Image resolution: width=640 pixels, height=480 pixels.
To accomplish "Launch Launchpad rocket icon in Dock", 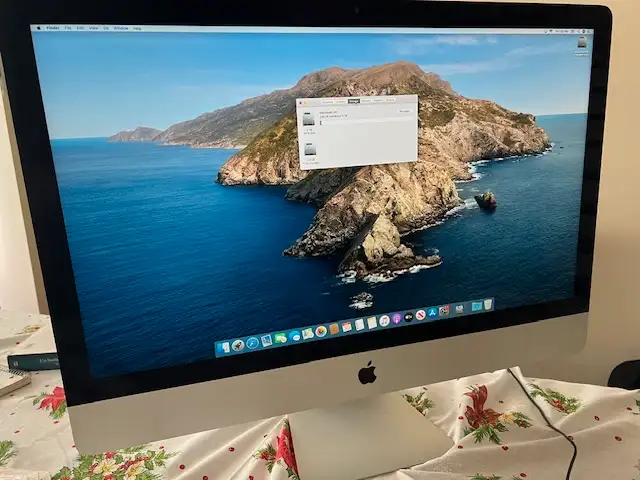I will tap(238, 345).
